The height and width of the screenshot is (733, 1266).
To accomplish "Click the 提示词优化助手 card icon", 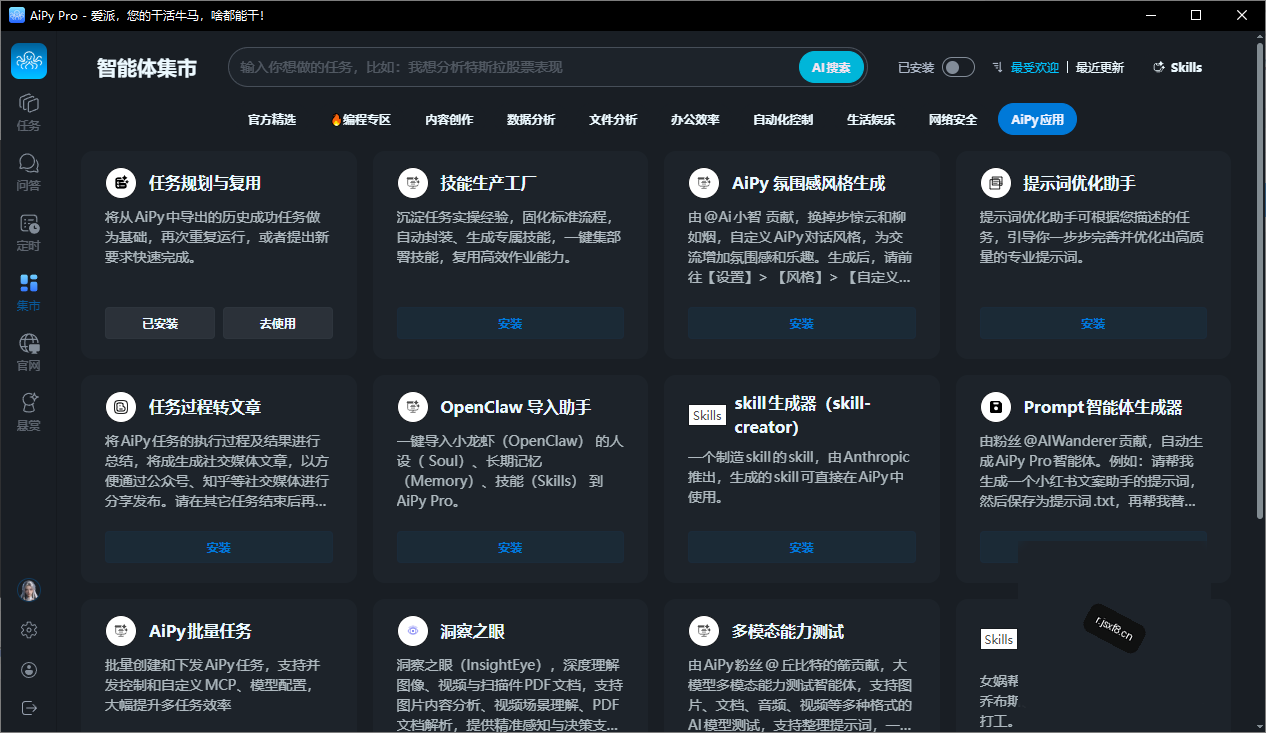I will 995,183.
